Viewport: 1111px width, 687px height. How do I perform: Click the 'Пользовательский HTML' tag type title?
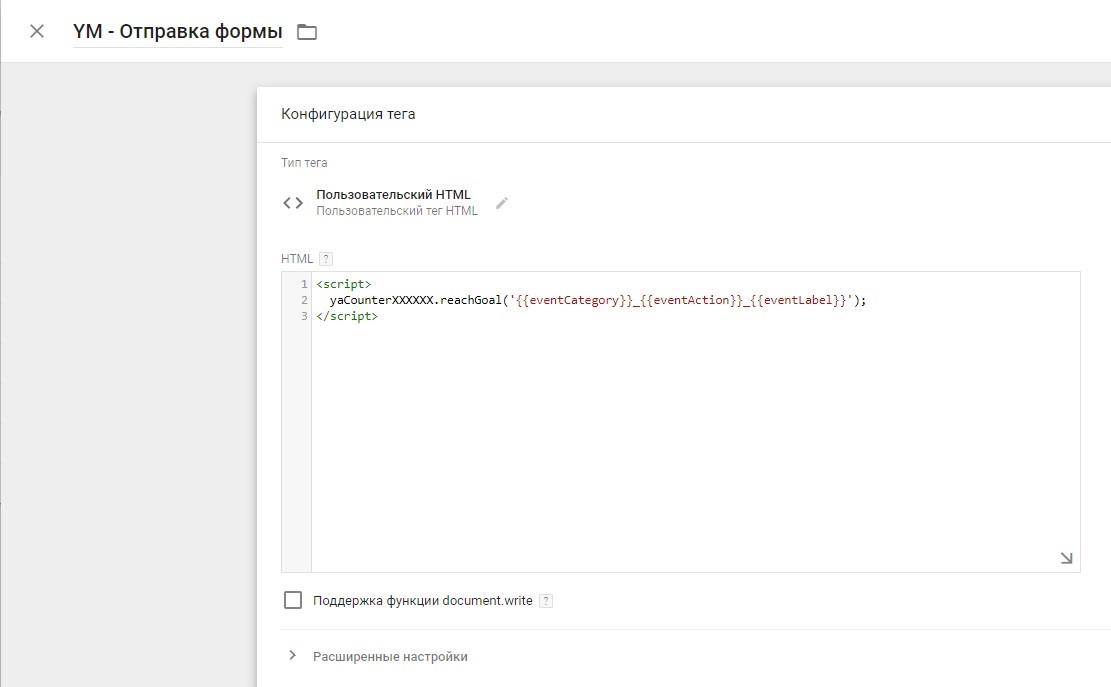point(393,195)
